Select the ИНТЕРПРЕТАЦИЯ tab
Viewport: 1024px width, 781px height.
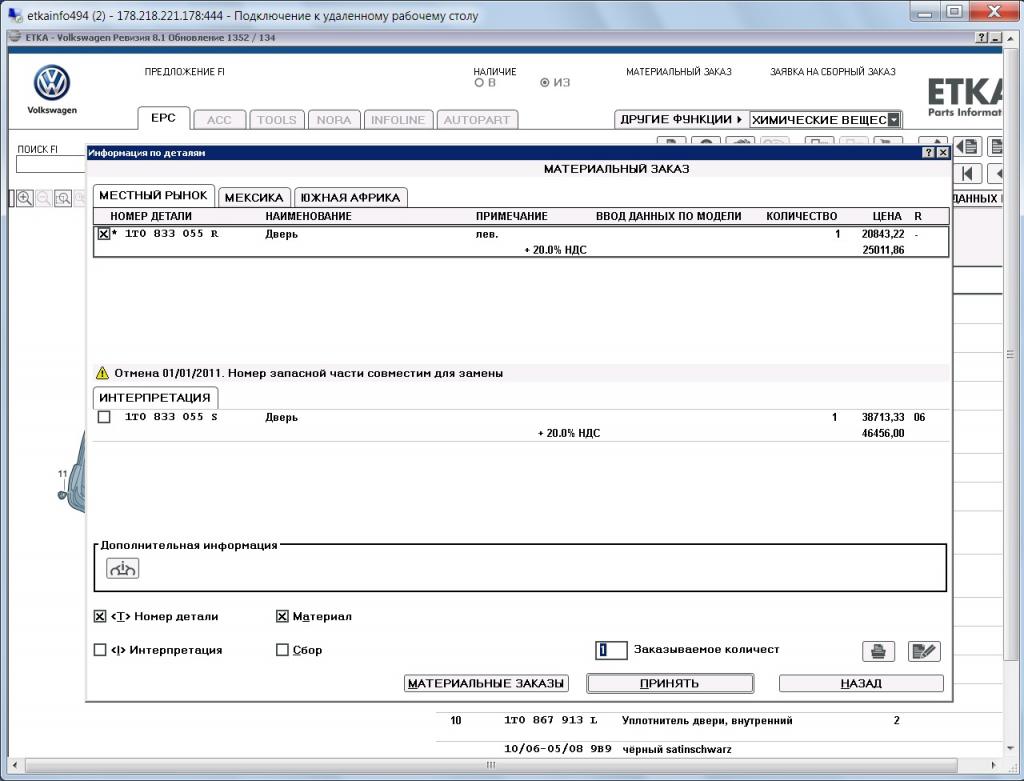coord(155,398)
